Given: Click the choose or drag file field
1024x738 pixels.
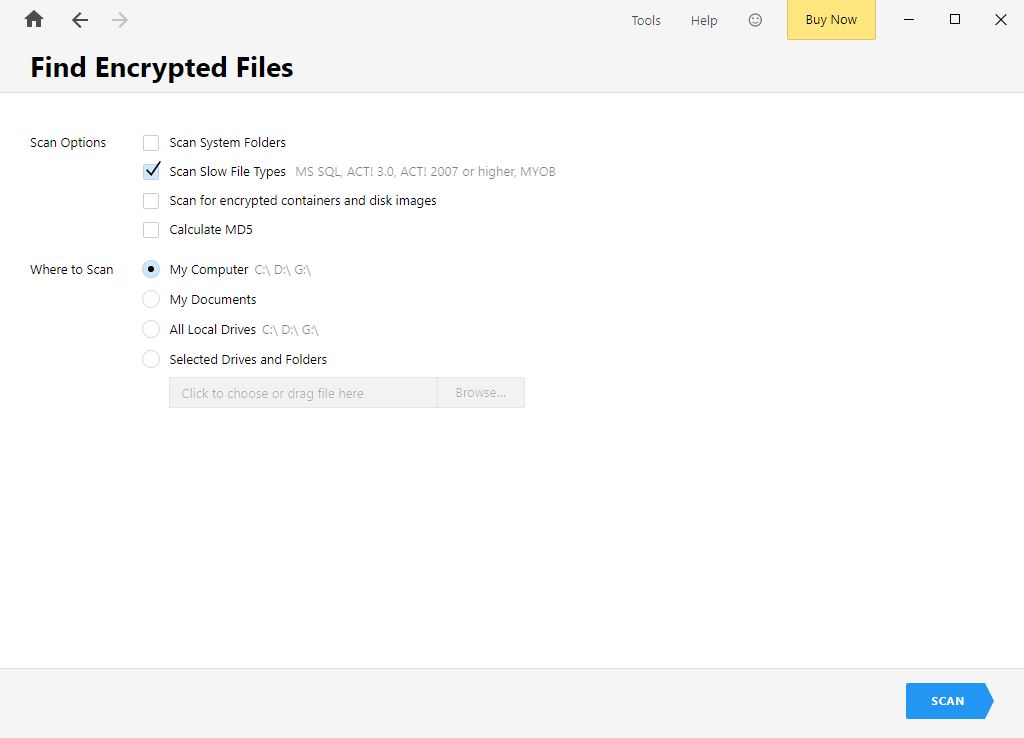Looking at the screenshot, I should (x=303, y=393).
